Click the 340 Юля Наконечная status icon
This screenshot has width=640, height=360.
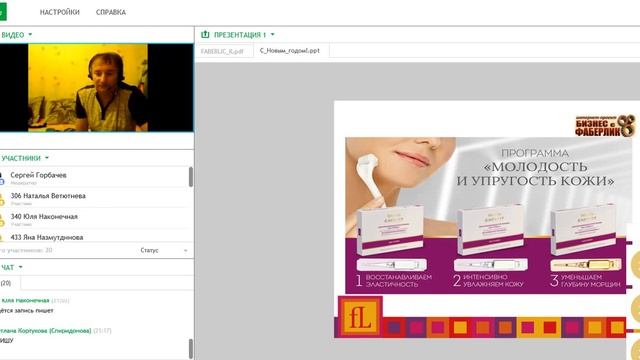pyautogui.click(x=2, y=220)
